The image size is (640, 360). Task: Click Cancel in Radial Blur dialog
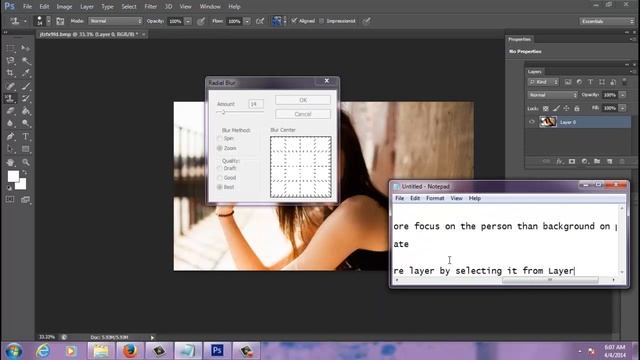303,114
